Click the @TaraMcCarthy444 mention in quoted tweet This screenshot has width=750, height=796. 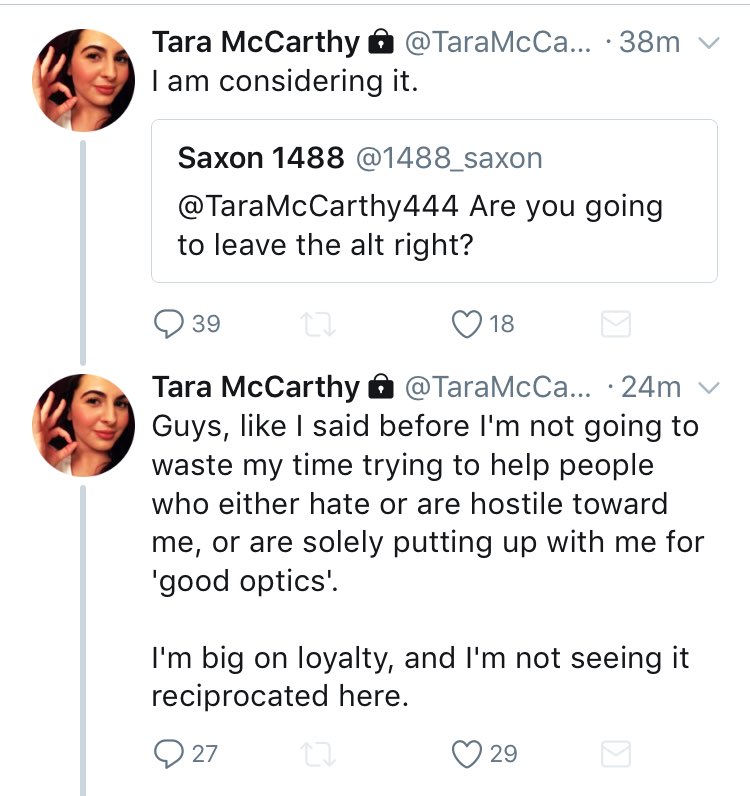(318, 207)
